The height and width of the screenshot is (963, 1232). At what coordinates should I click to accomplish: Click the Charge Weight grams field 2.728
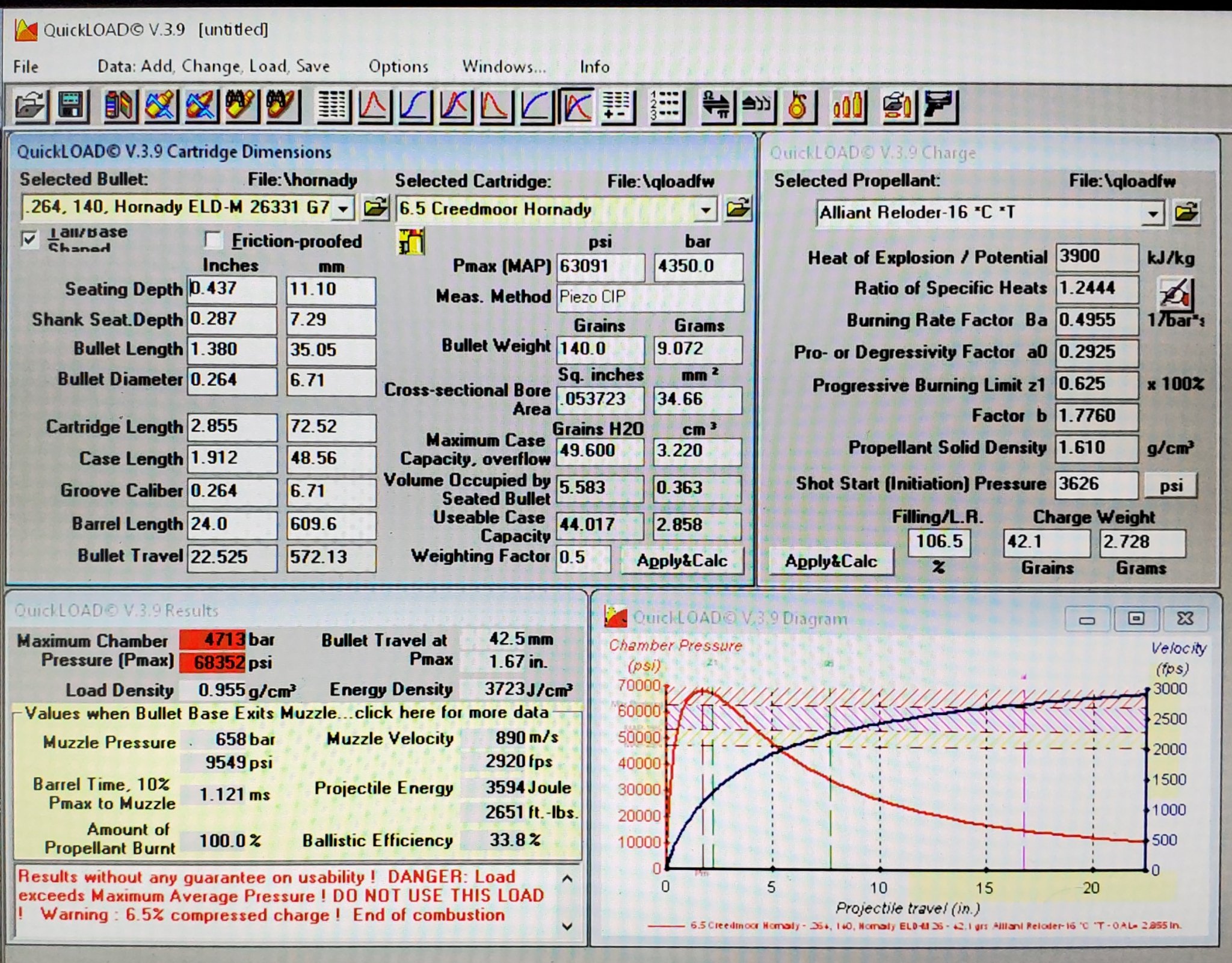coord(1142,543)
